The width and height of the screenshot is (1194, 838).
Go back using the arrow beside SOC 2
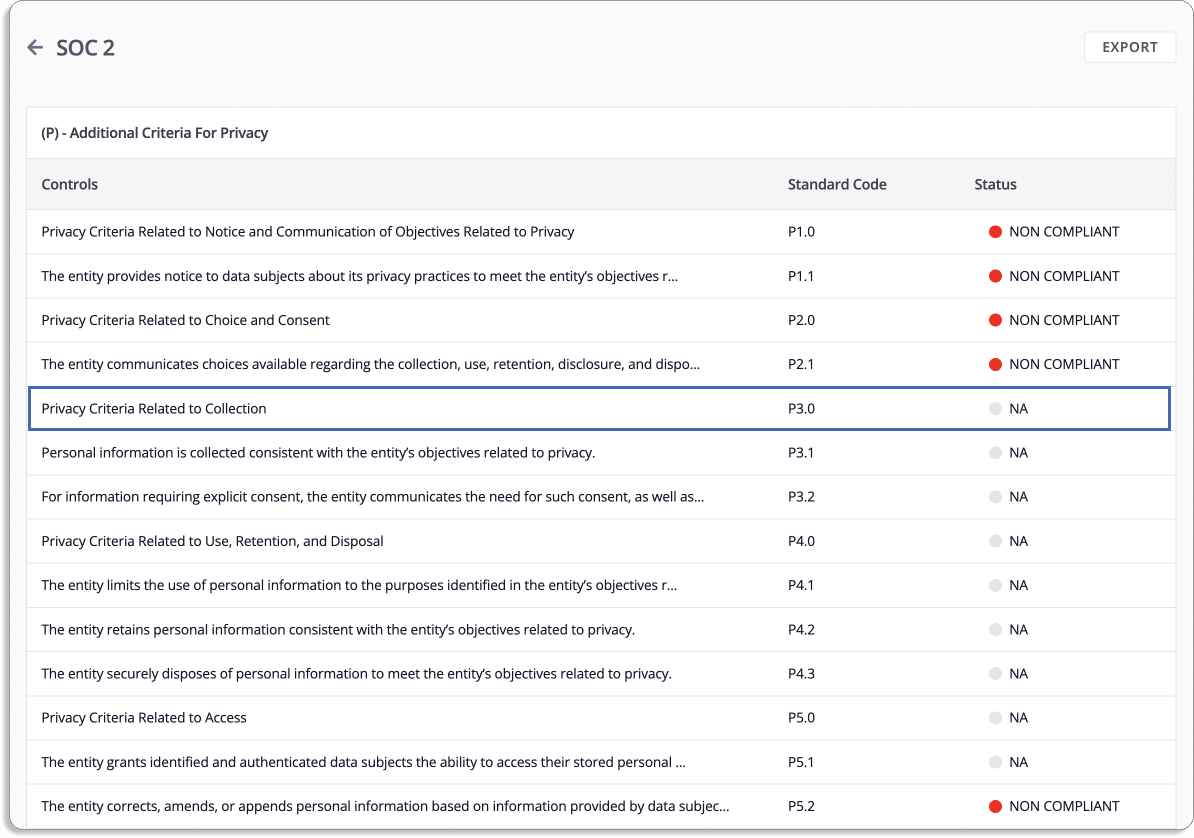coord(35,47)
